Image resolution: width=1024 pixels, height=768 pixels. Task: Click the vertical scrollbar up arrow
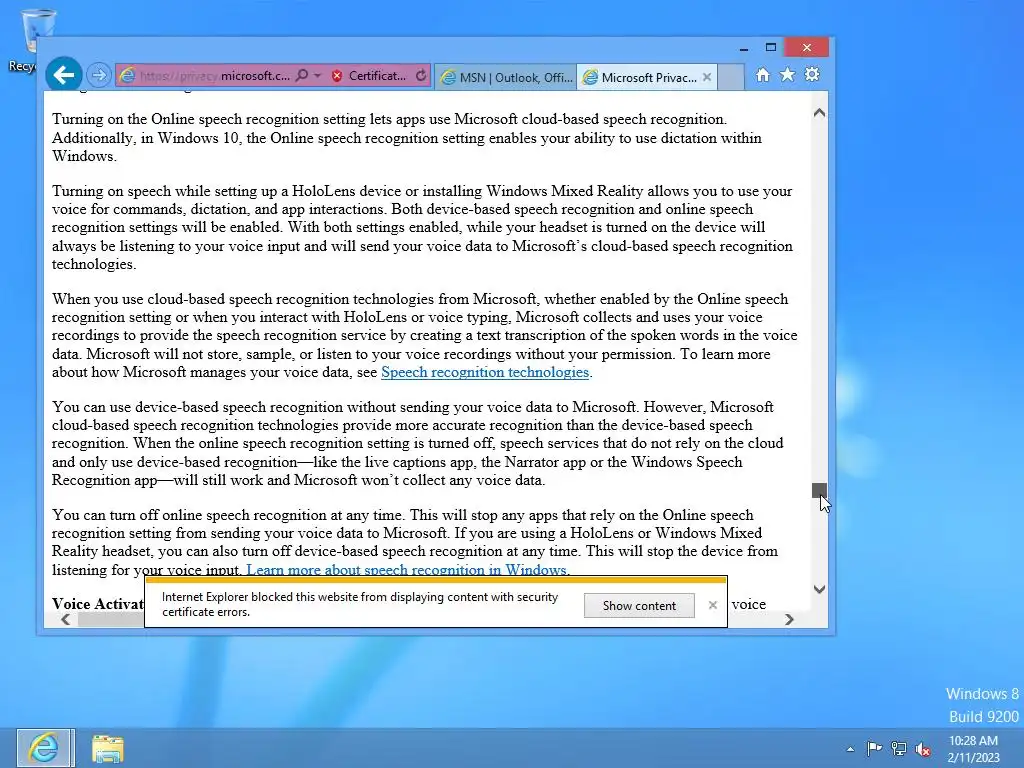[819, 112]
